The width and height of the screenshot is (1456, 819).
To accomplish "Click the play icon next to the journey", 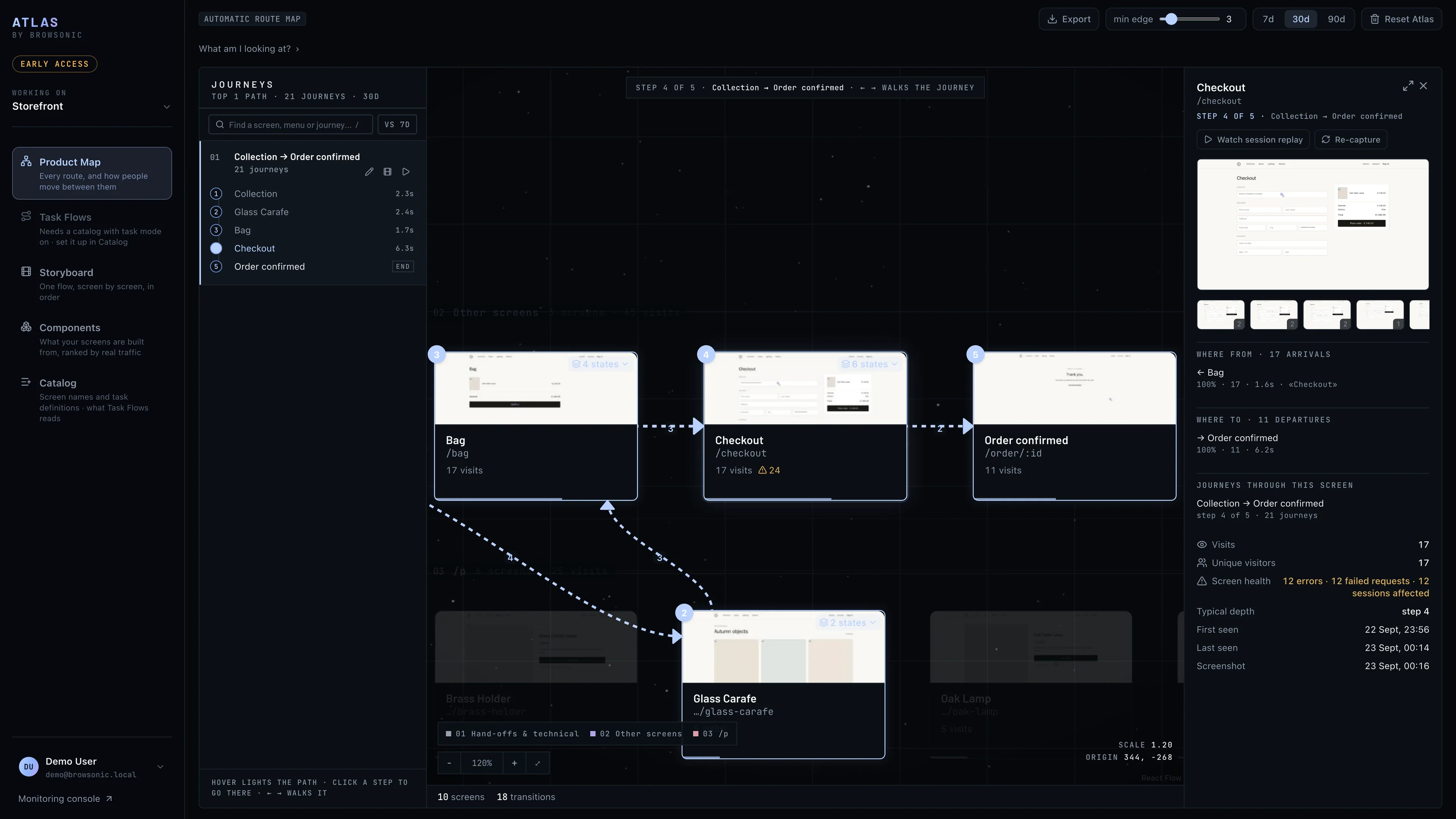I will point(406,172).
